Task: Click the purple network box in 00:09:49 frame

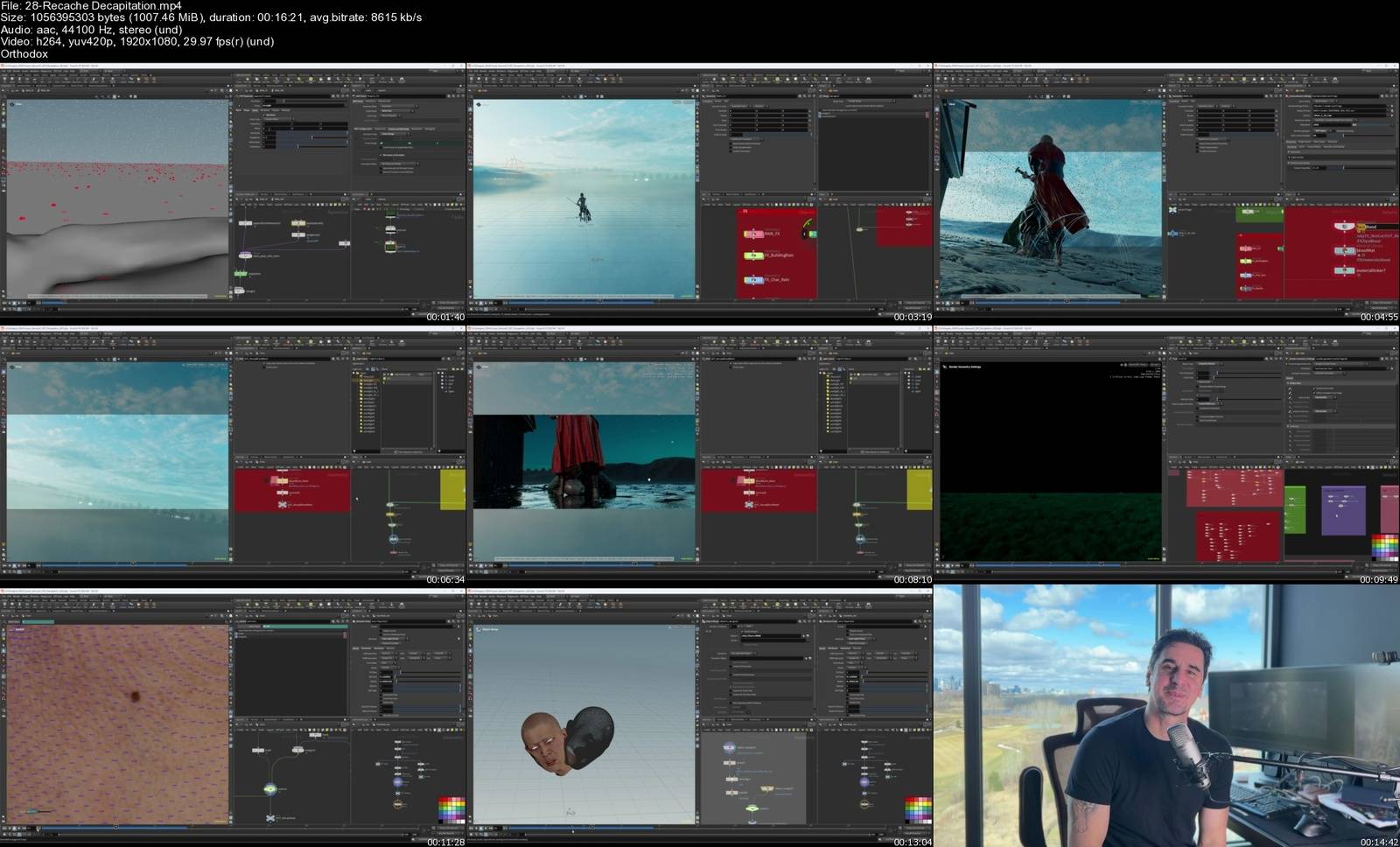Action: pos(1343,511)
